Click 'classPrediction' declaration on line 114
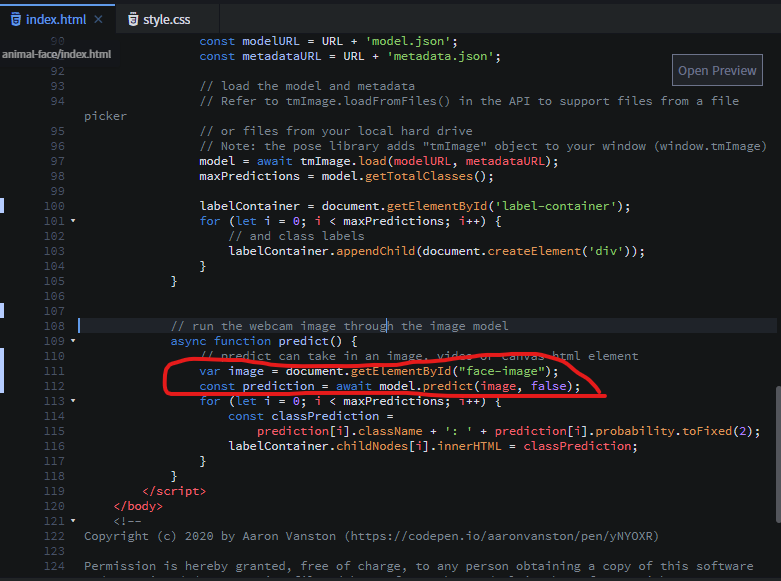 pos(325,416)
